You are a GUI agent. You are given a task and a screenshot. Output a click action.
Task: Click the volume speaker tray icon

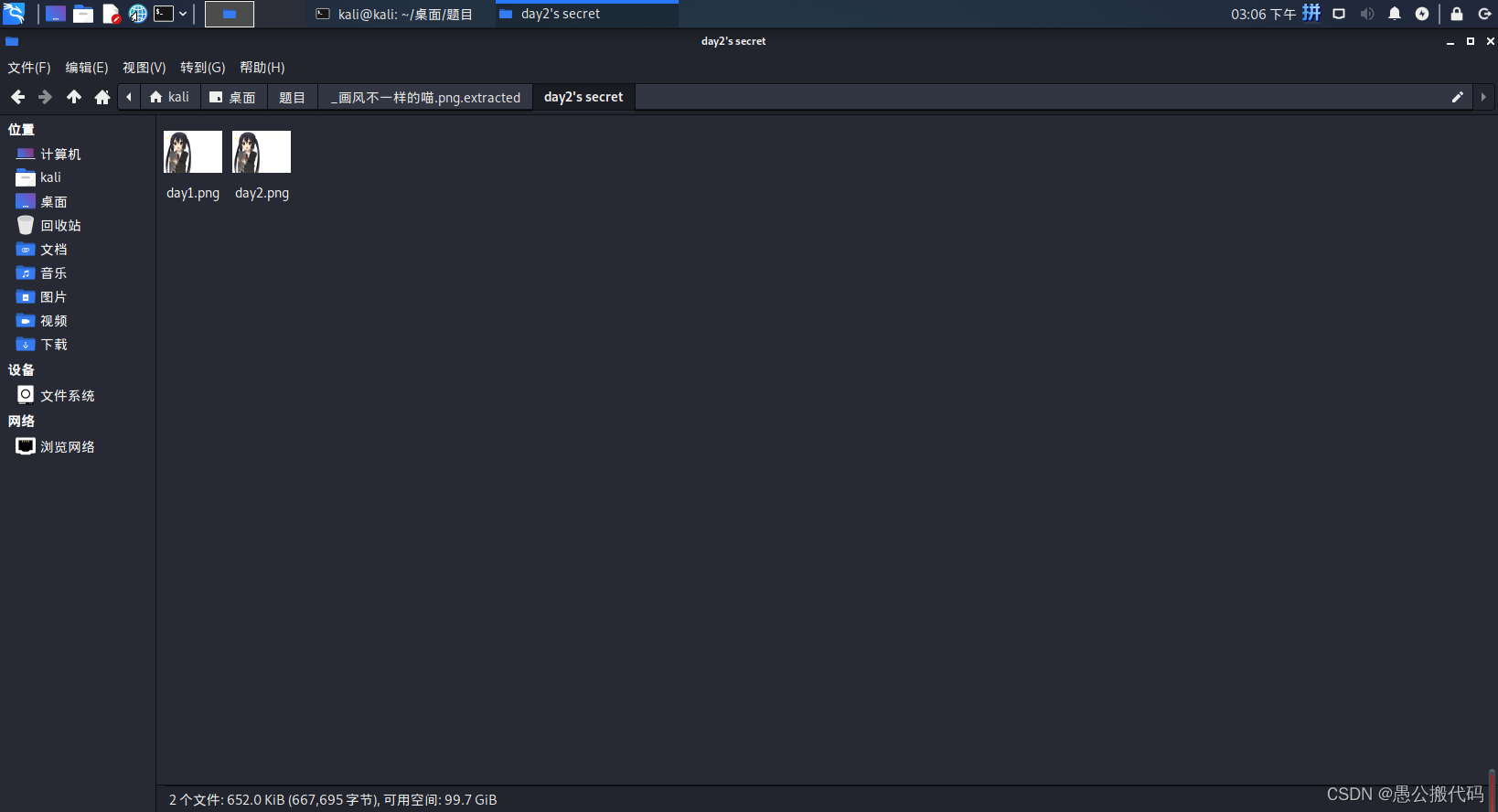tap(1367, 14)
